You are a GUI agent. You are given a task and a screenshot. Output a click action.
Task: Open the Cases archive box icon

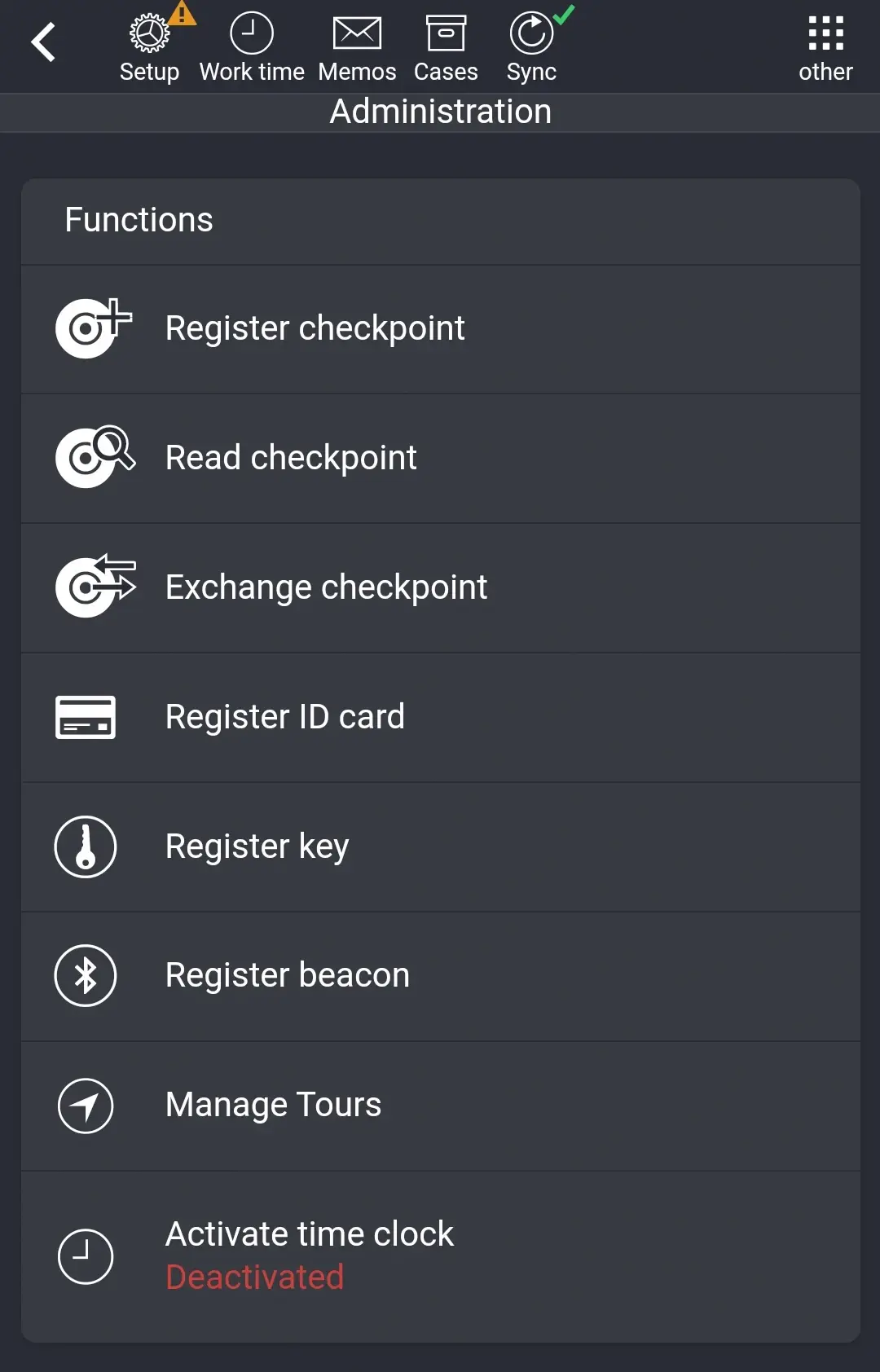[446, 34]
